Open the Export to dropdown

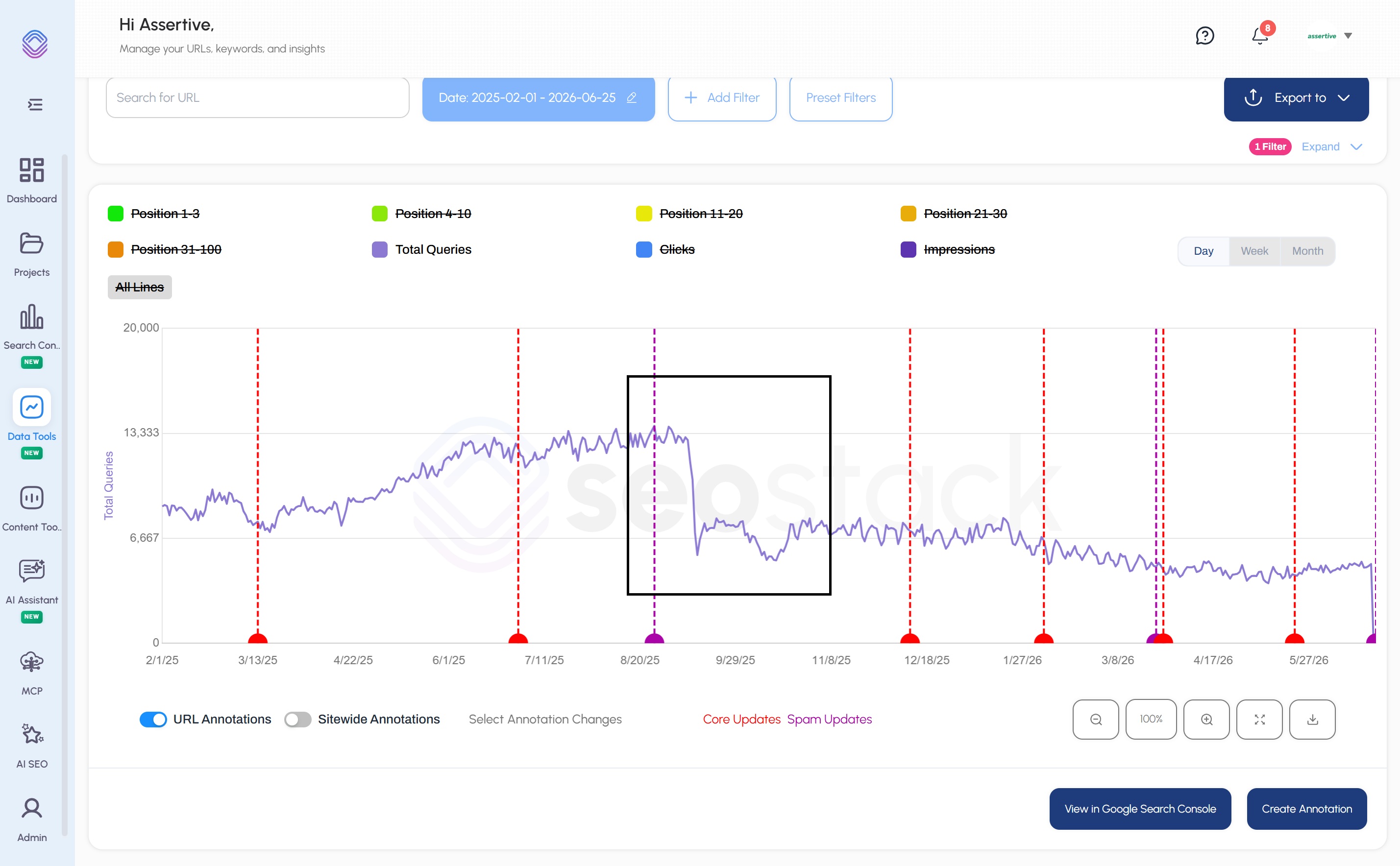coord(1296,98)
